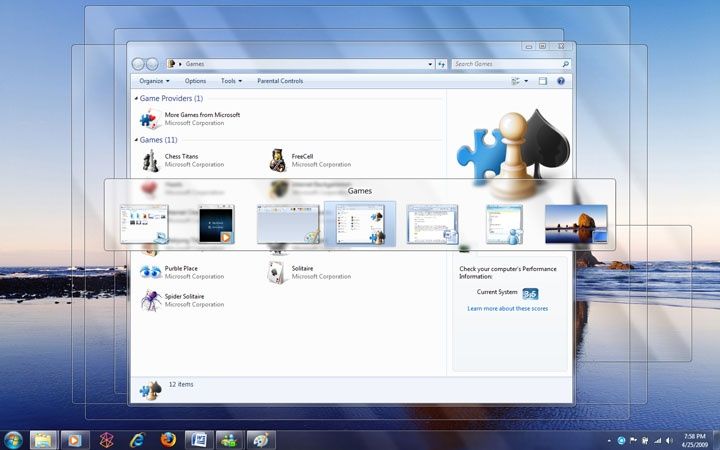This screenshot has height=450, width=720.
Task: Collapse the Game Providers group
Action: click(x=136, y=99)
